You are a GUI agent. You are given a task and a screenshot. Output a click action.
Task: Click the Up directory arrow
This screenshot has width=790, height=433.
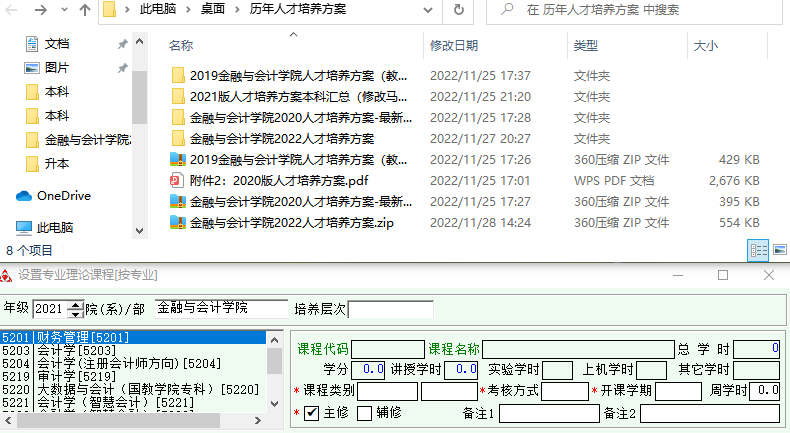pos(85,11)
